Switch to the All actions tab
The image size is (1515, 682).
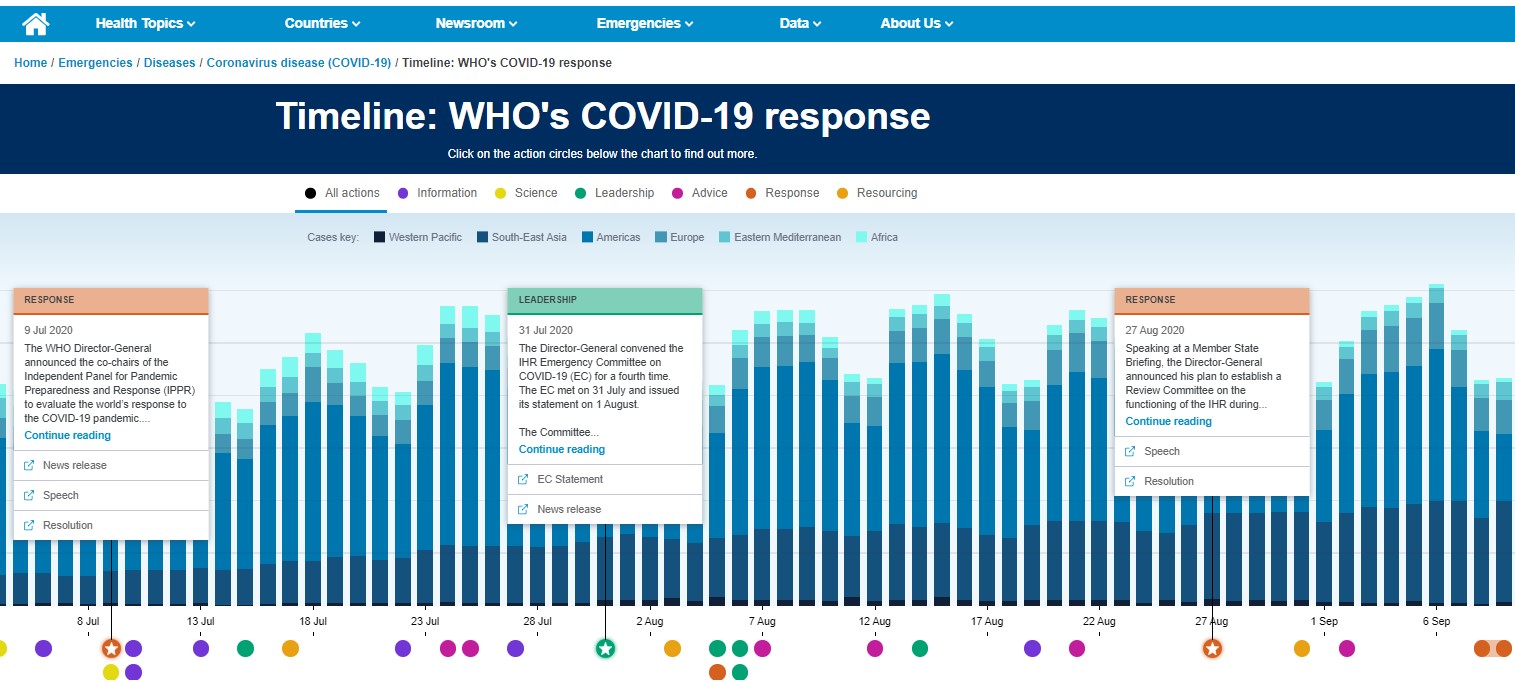point(343,193)
